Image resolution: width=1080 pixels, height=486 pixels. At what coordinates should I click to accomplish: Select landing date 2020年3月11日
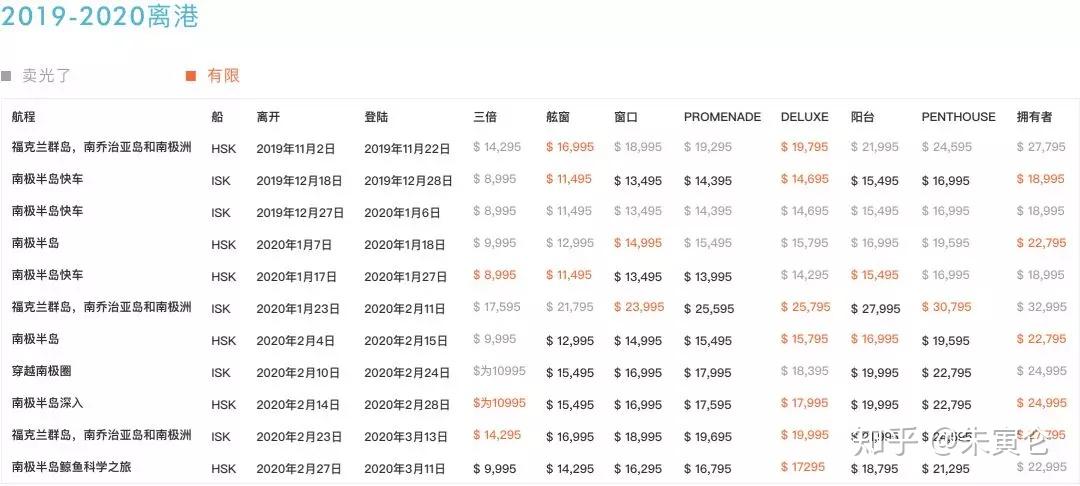406,469
